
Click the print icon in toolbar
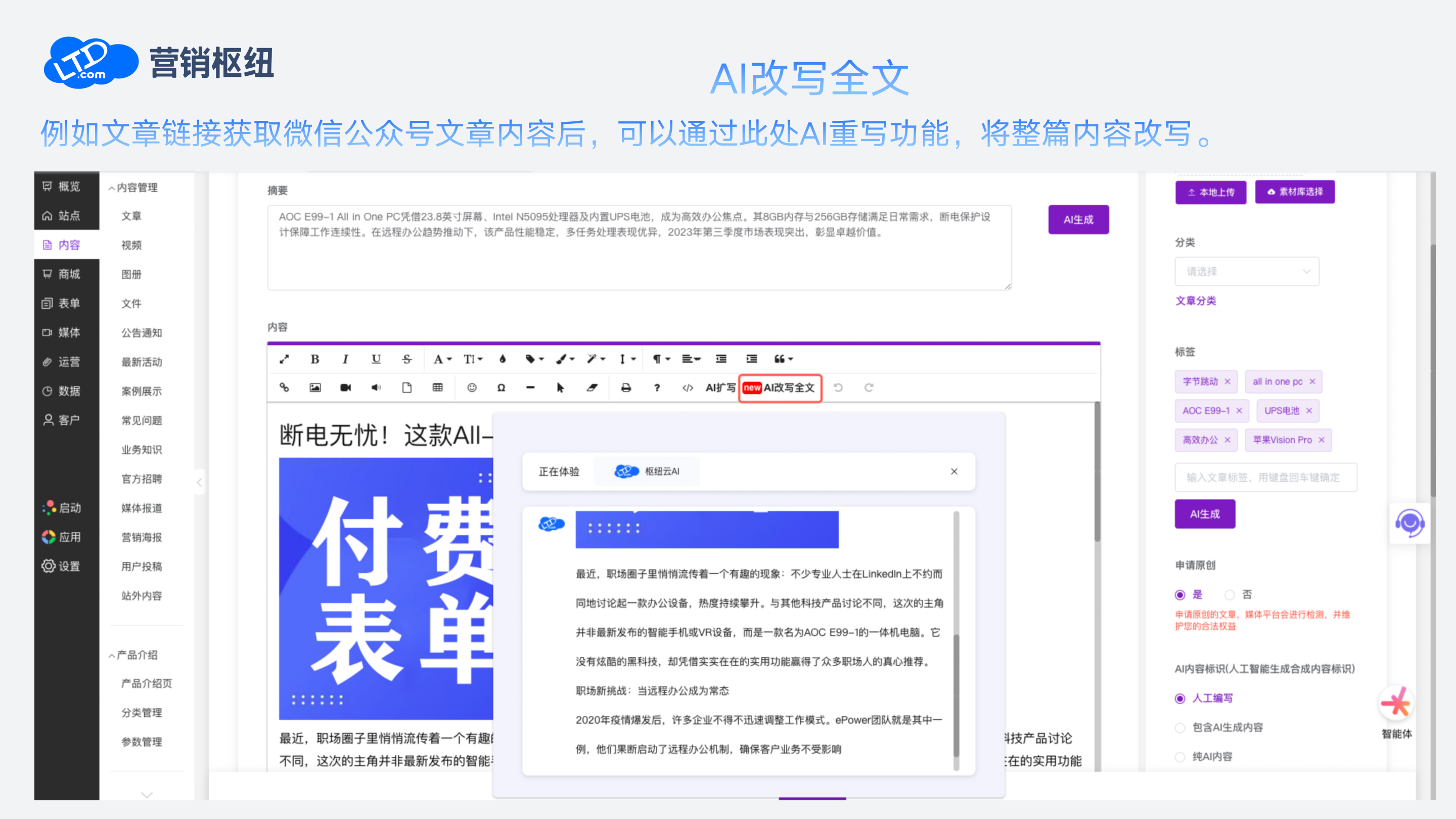click(x=626, y=388)
